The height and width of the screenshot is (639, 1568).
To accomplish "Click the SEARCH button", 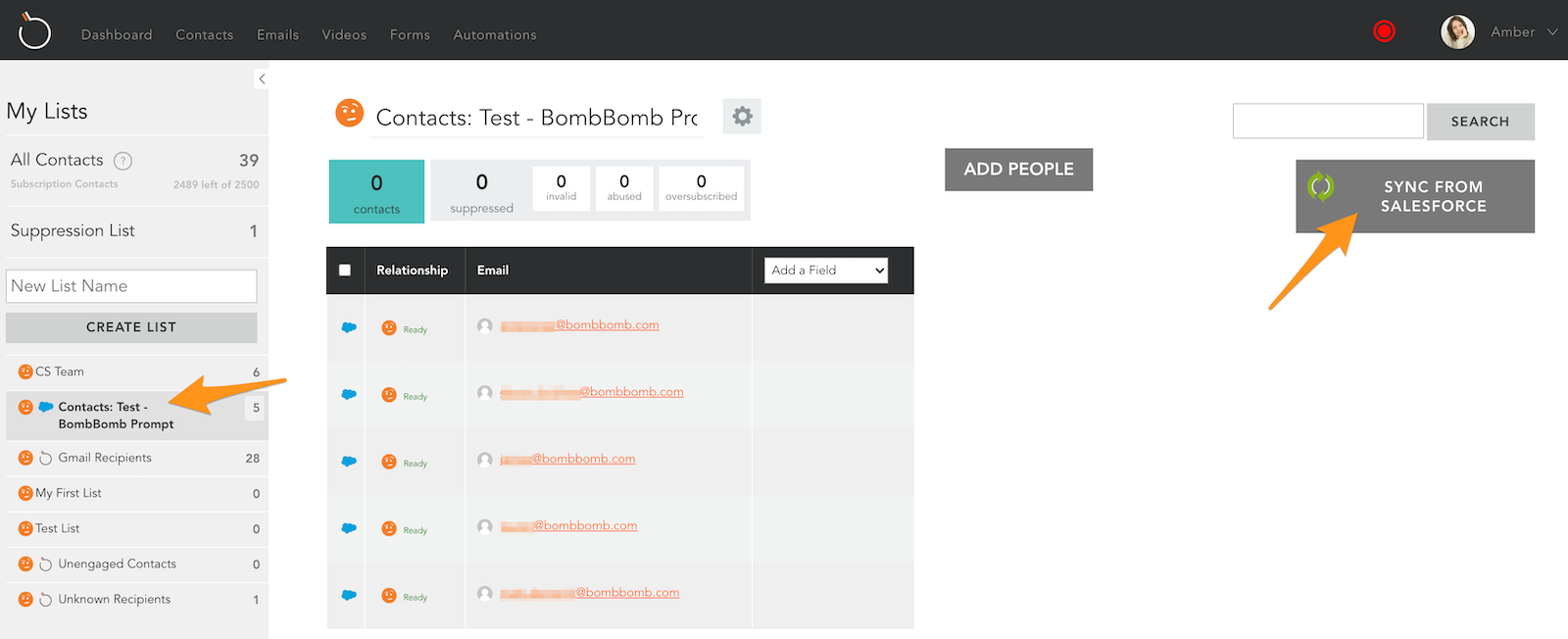I will point(1481,122).
